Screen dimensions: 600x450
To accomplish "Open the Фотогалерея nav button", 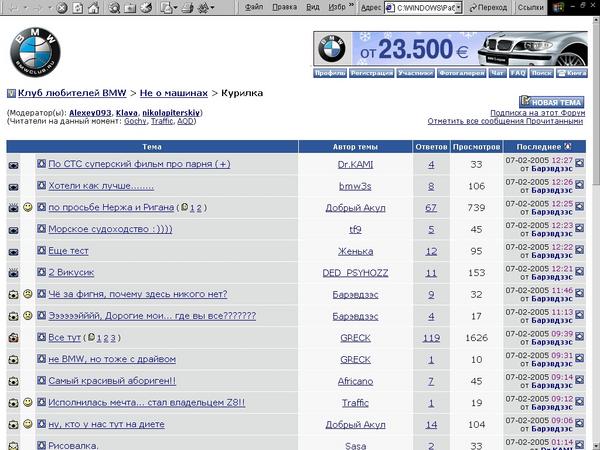I will pyautogui.click(x=462, y=73).
